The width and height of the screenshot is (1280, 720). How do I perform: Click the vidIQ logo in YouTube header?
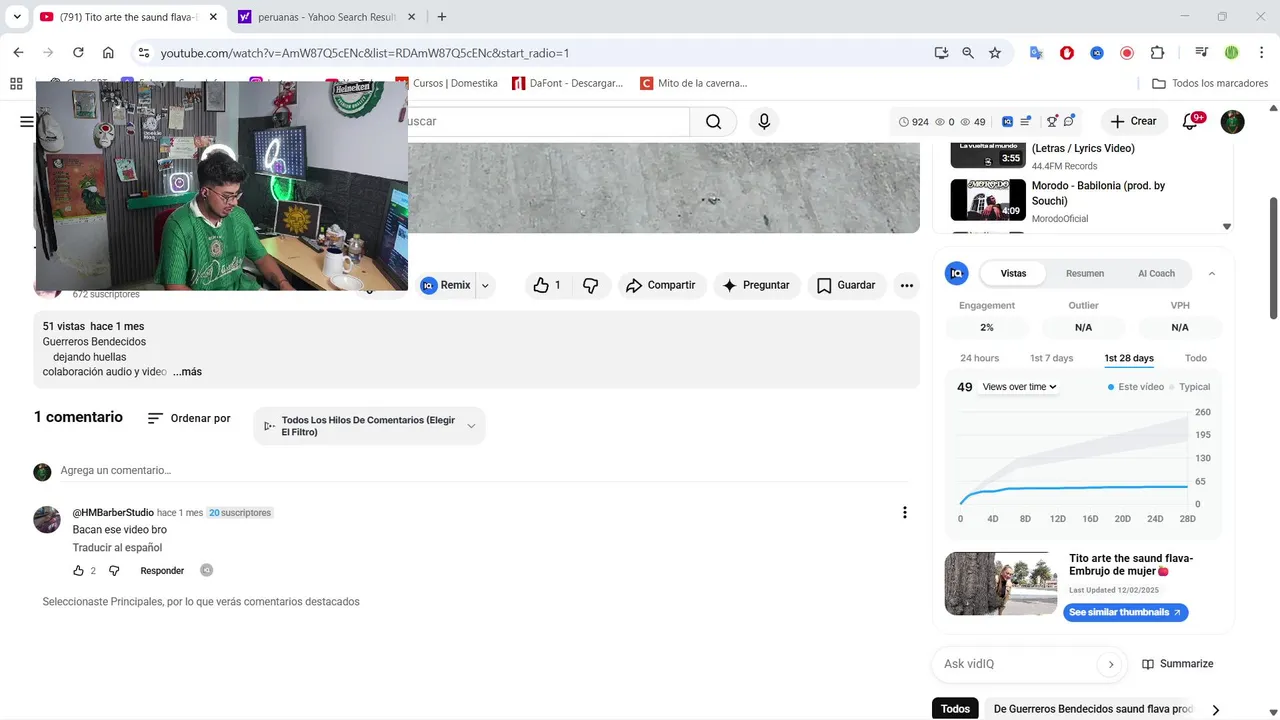pyautogui.click(x=1007, y=122)
